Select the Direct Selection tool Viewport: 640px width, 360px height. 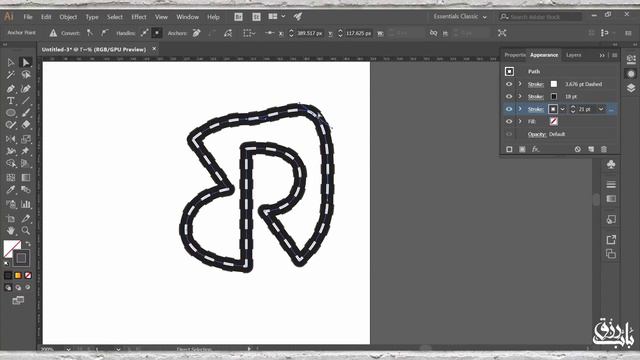pos(26,62)
